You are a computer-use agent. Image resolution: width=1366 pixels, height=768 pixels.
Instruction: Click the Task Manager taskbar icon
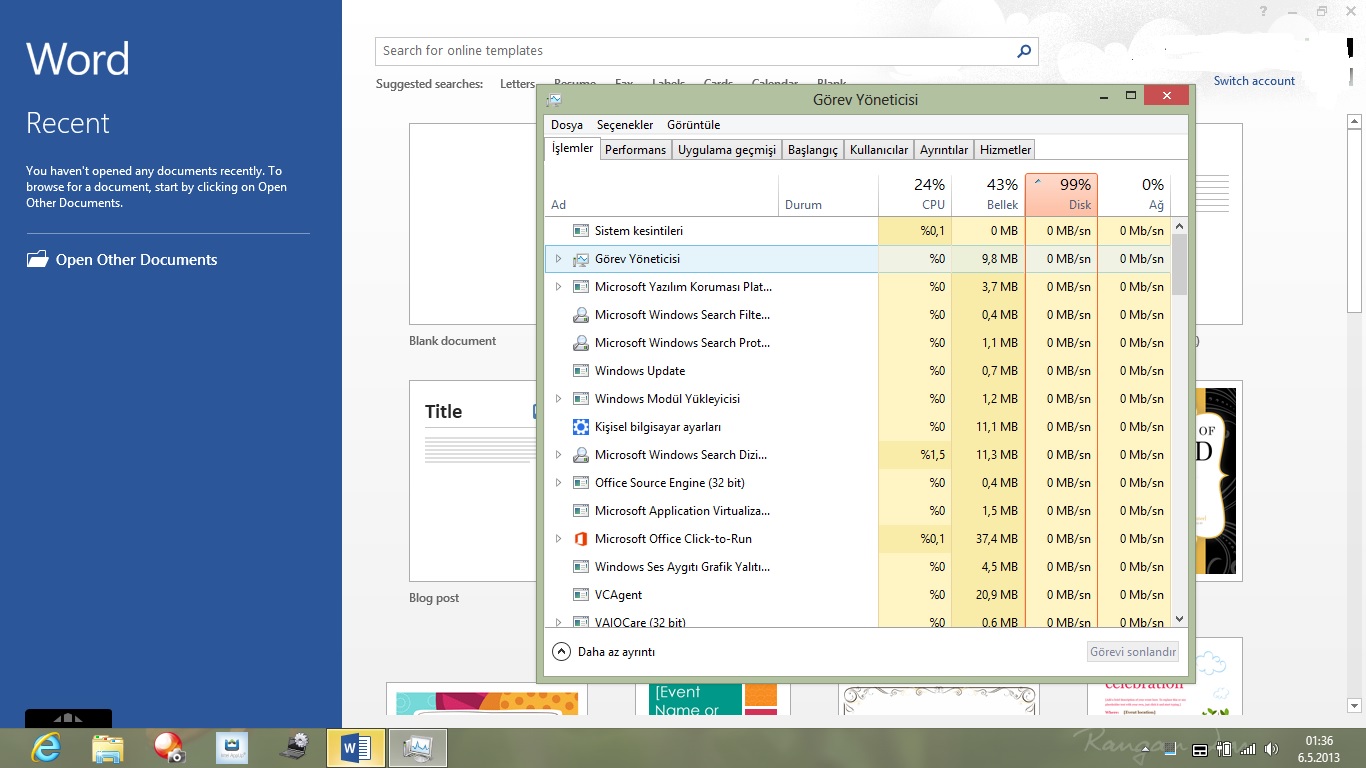[x=417, y=748]
